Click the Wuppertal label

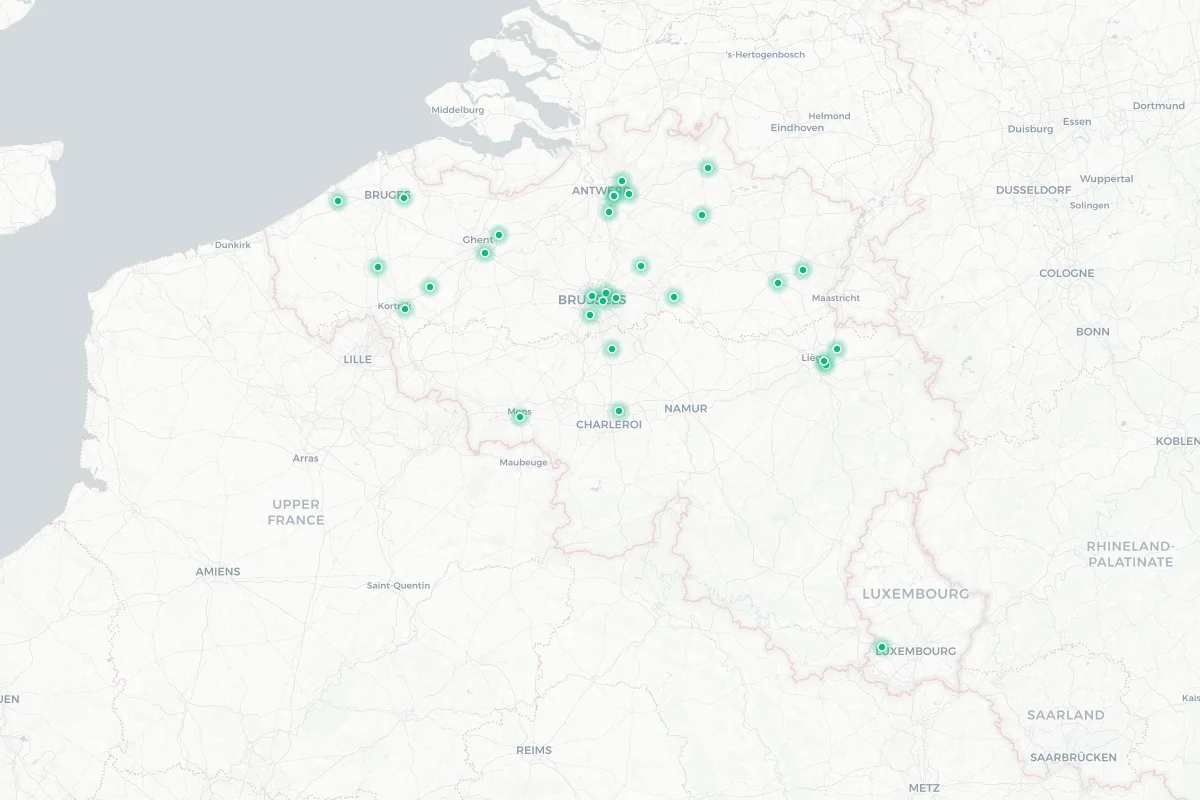pos(1107,178)
